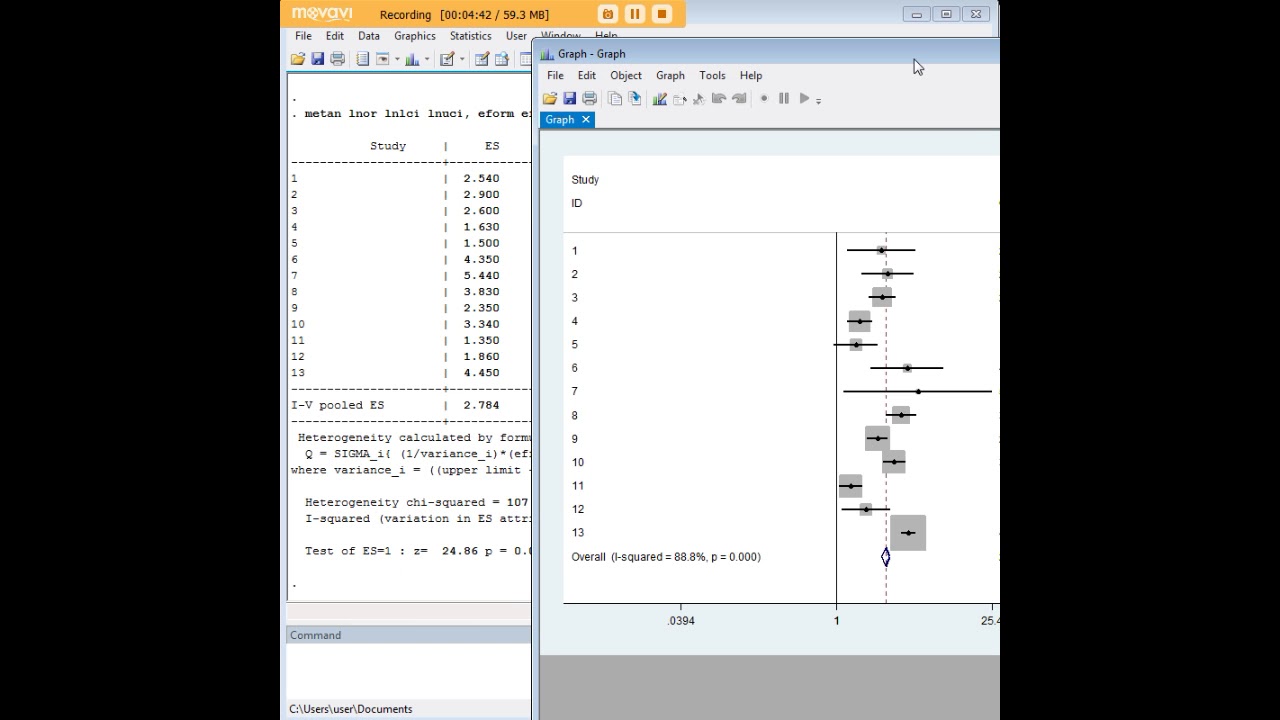Stop the Movavi recording
The height and width of the screenshot is (720, 1280).
tap(662, 14)
